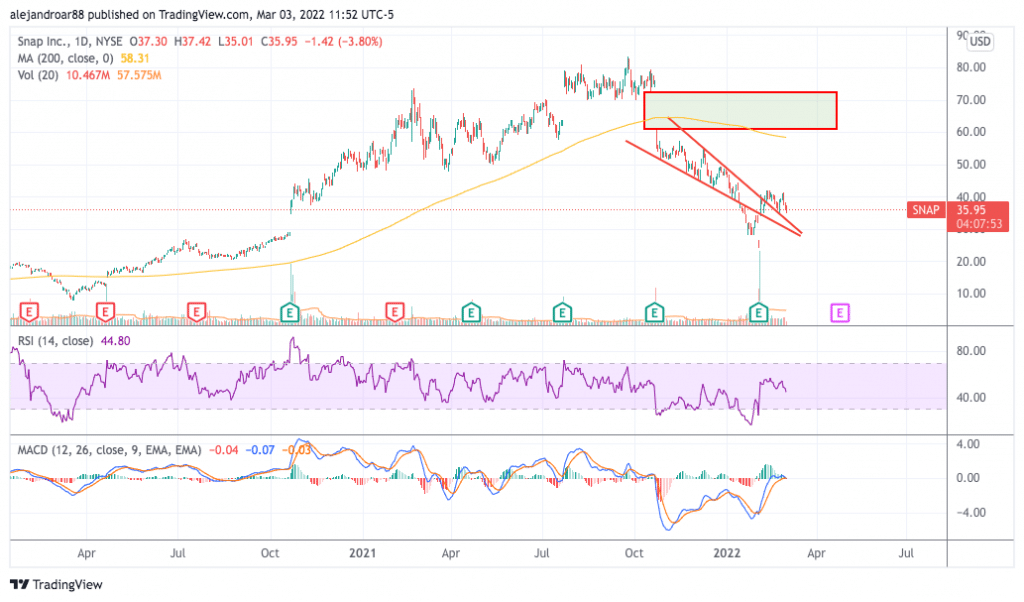Click the green earnings E marker under February 2022 volume spike

pyautogui.click(x=758, y=313)
